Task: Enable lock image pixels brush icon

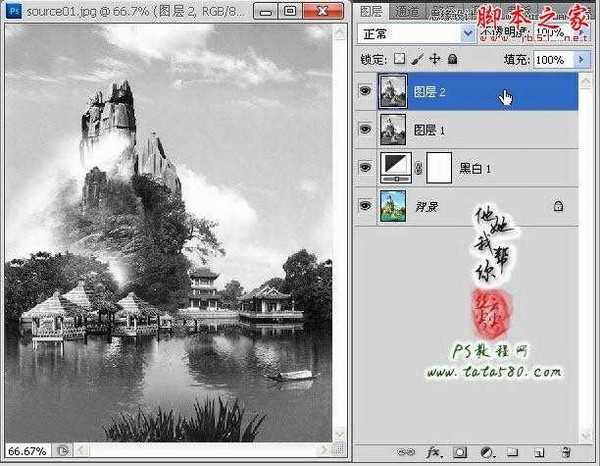Action: 417,59
